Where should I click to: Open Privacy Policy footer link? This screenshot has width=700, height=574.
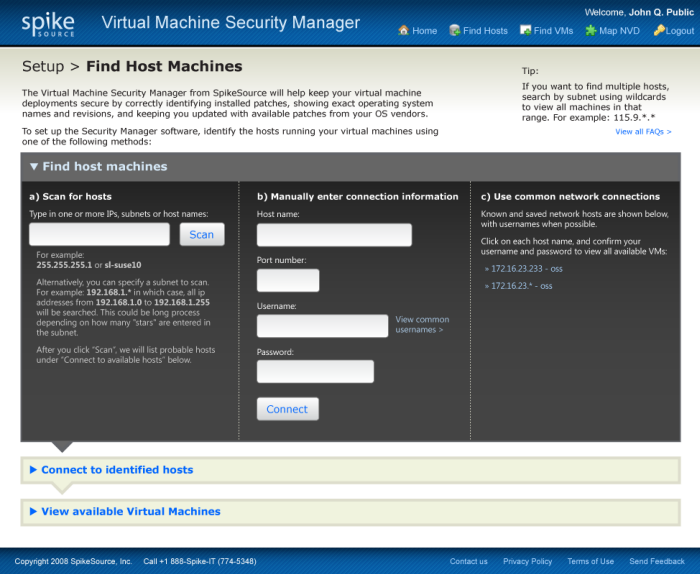pos(527,561)
